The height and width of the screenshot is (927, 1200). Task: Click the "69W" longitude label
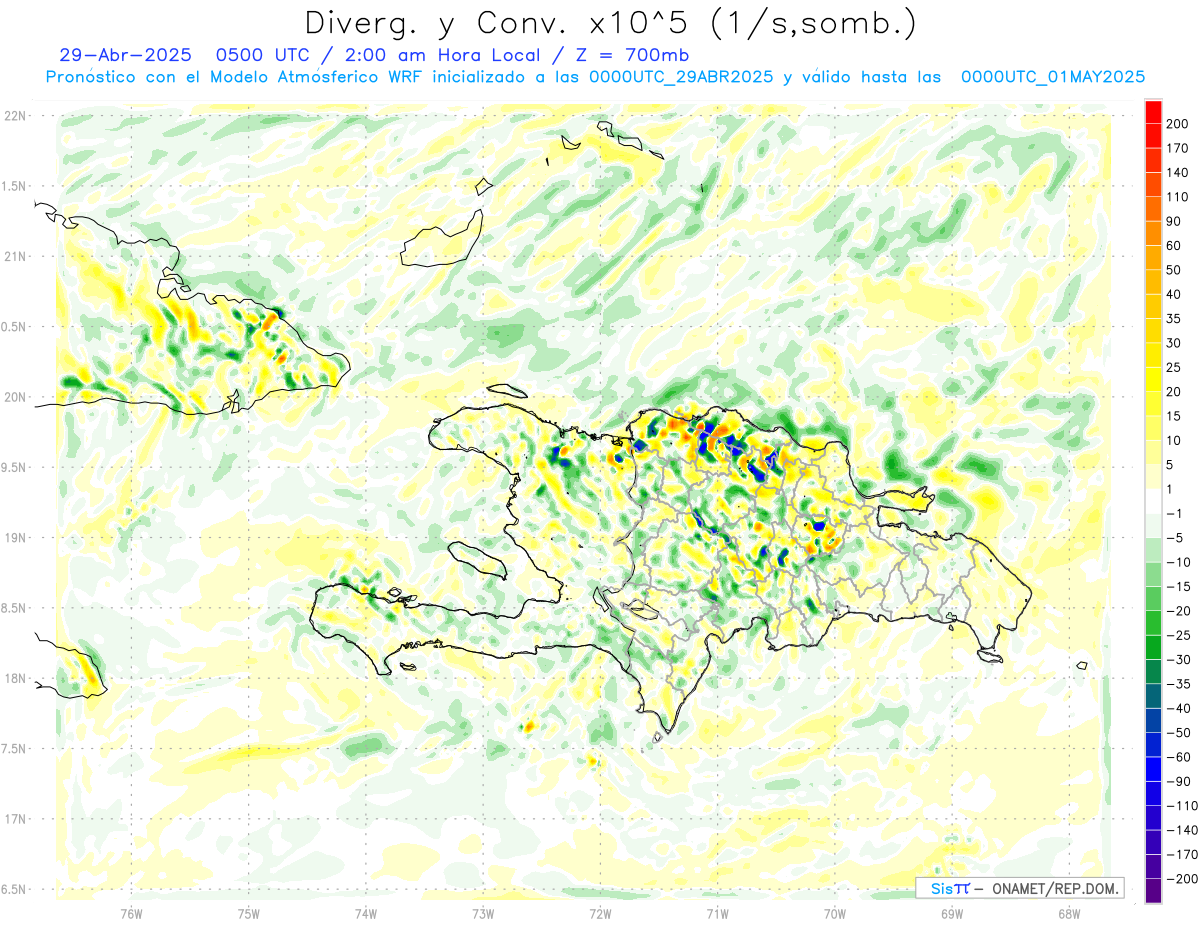pos(952,913)
